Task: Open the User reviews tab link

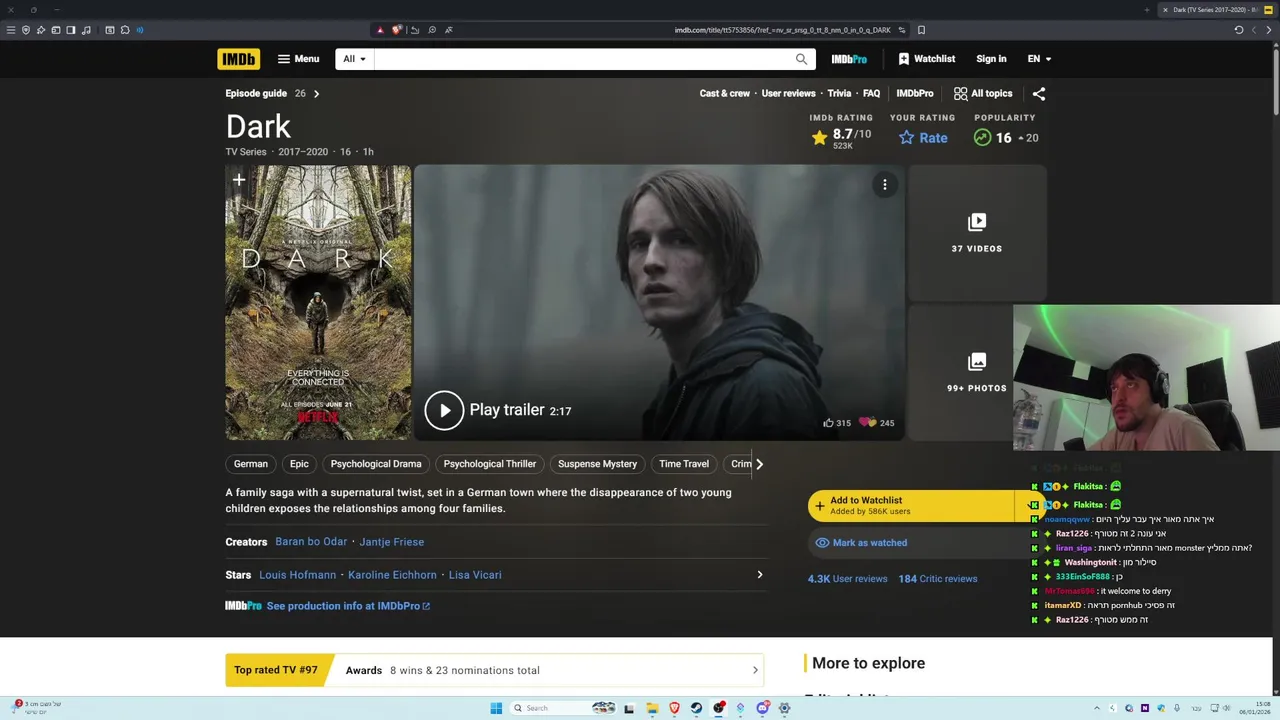Action: pos(789,93)
